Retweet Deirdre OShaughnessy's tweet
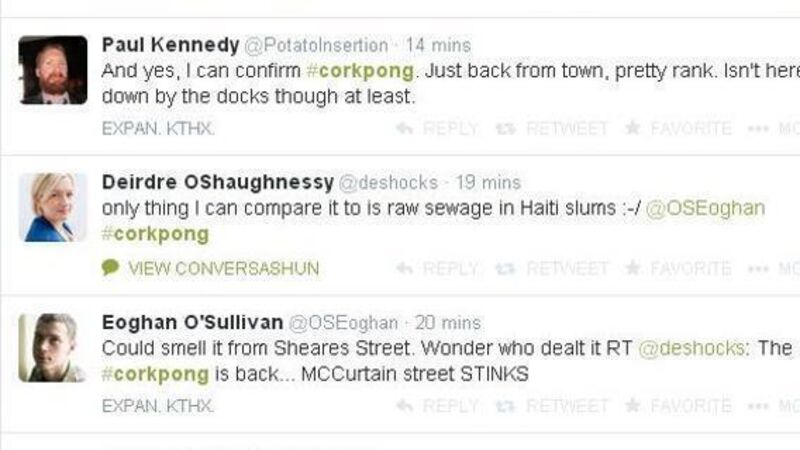This screenshot has height=450, width=800. point(554,268)
